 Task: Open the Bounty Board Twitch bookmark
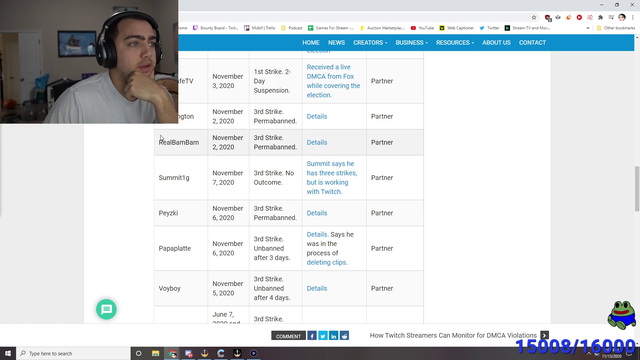(x=216, y=28)
